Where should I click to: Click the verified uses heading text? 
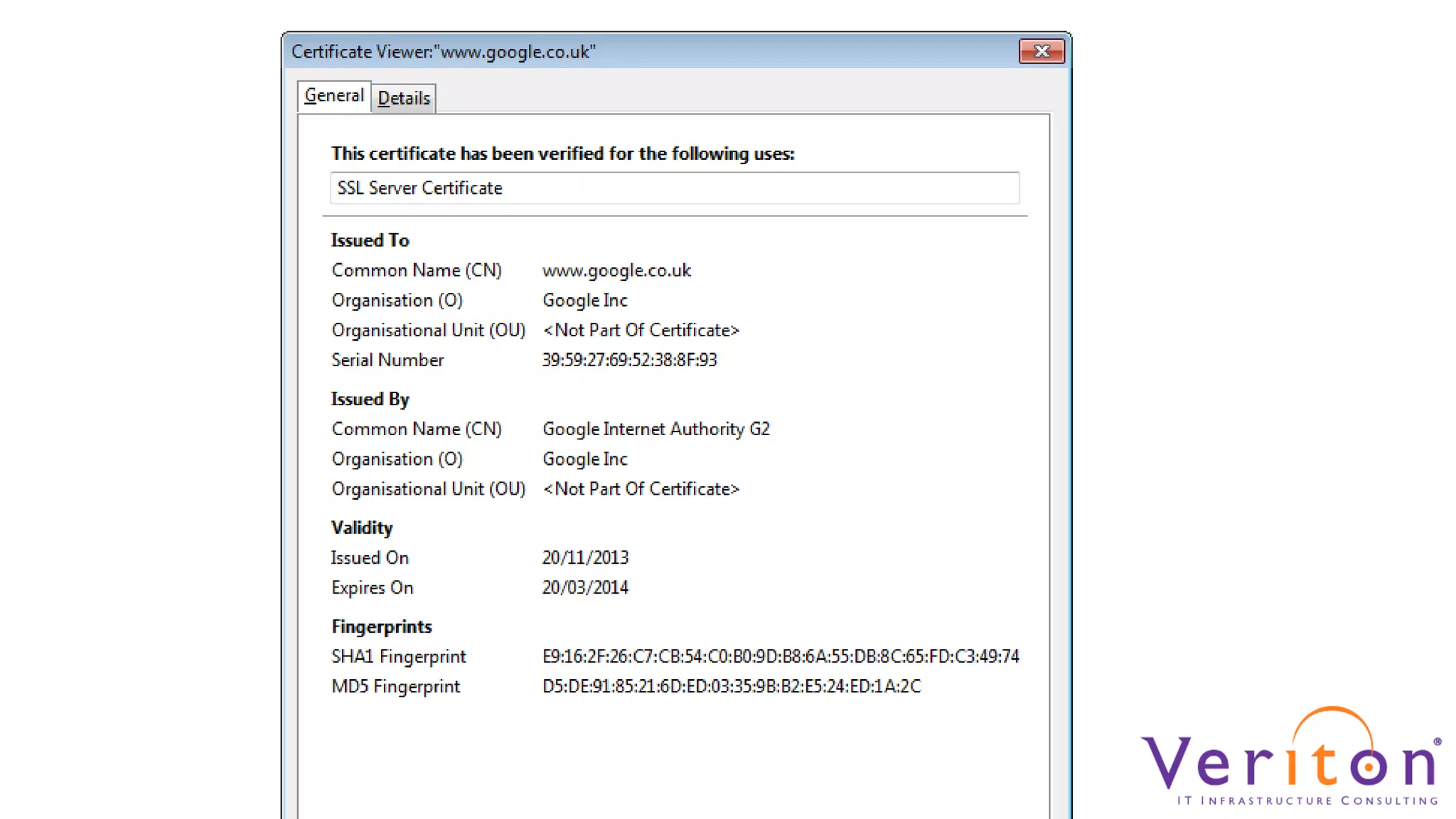tap(562, 154)
